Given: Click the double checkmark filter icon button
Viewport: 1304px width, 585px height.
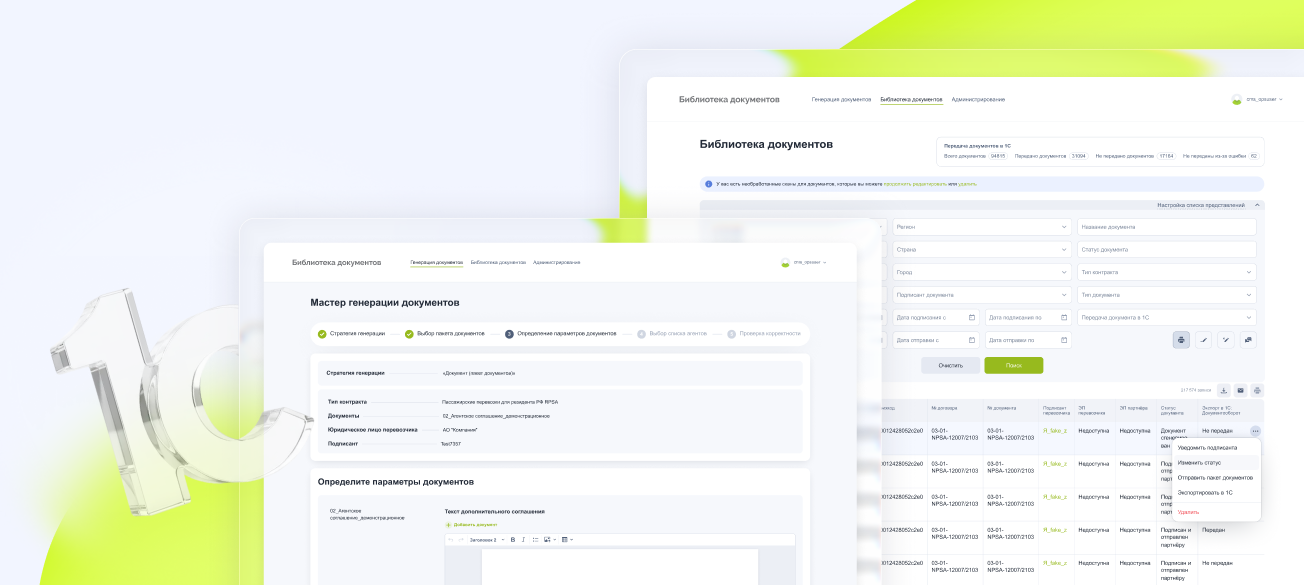Looking at the screenshot, I should pos(1226,340).
